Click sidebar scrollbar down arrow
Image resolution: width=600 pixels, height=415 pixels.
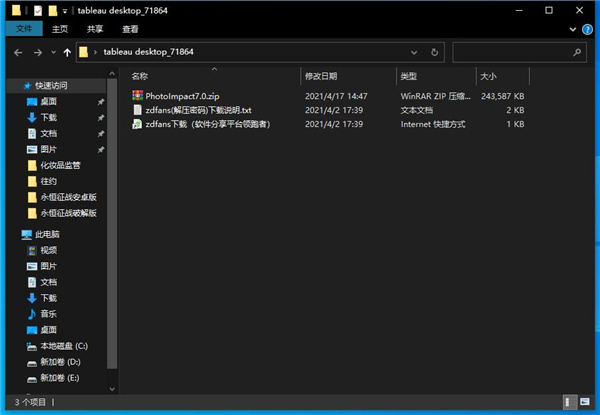pyautogui.click(x=112, y=389)
